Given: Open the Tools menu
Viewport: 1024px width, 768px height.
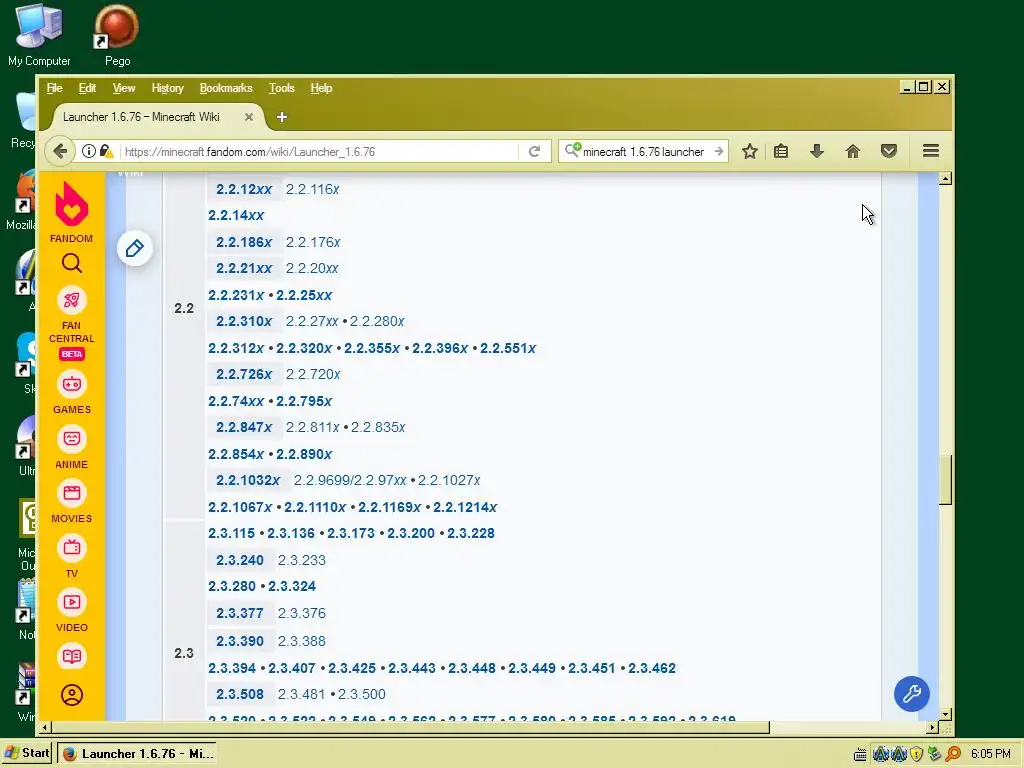Looking at the screenshot, I should [x=281, y=88].
